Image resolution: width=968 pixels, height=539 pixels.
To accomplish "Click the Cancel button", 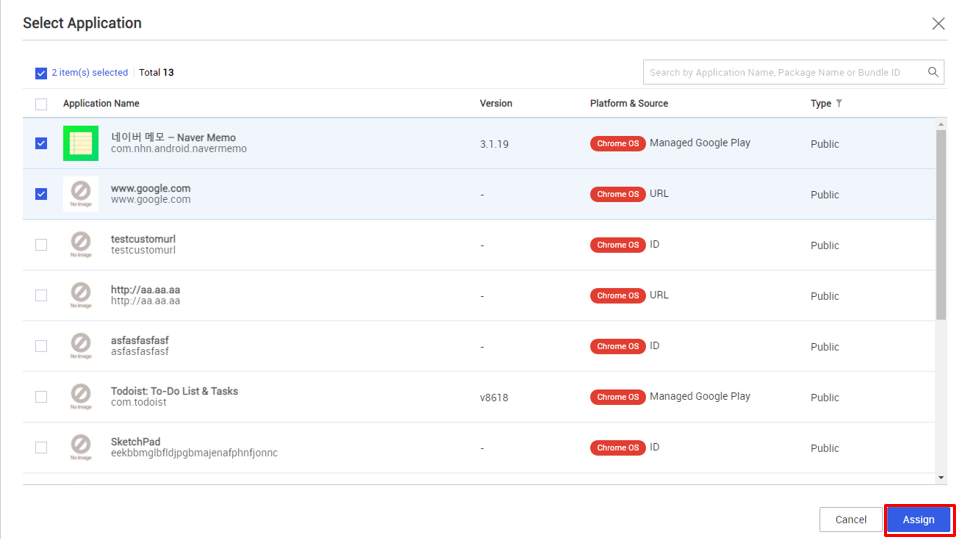I will (851, 519).
